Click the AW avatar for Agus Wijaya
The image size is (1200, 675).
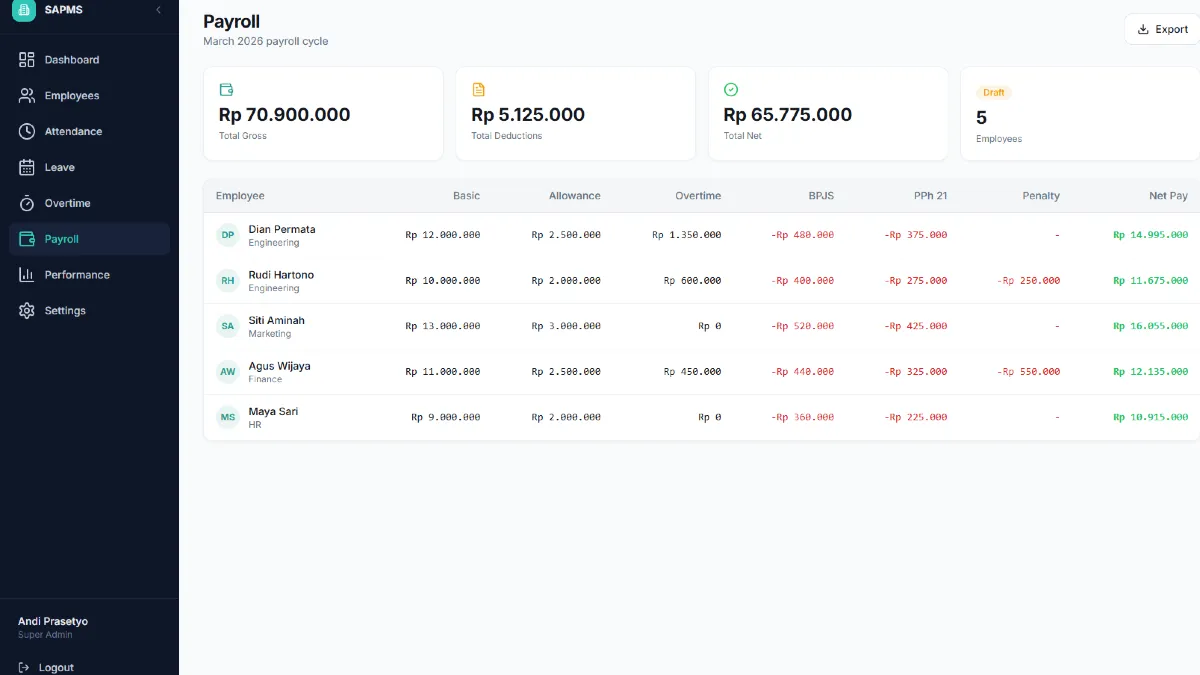pyautogui.click(x=228, y=372)
